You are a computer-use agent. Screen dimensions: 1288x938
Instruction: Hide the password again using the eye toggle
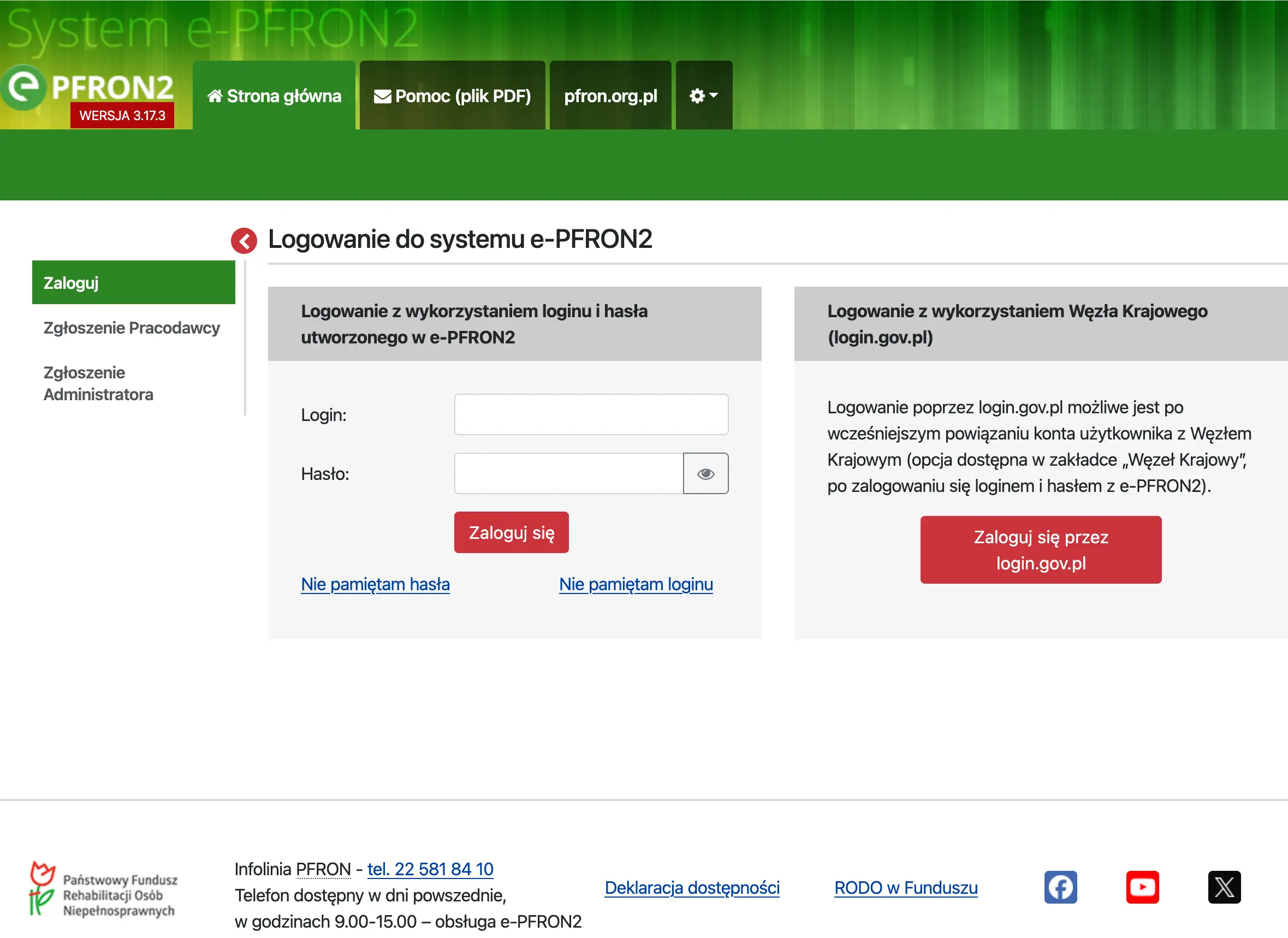705,473
